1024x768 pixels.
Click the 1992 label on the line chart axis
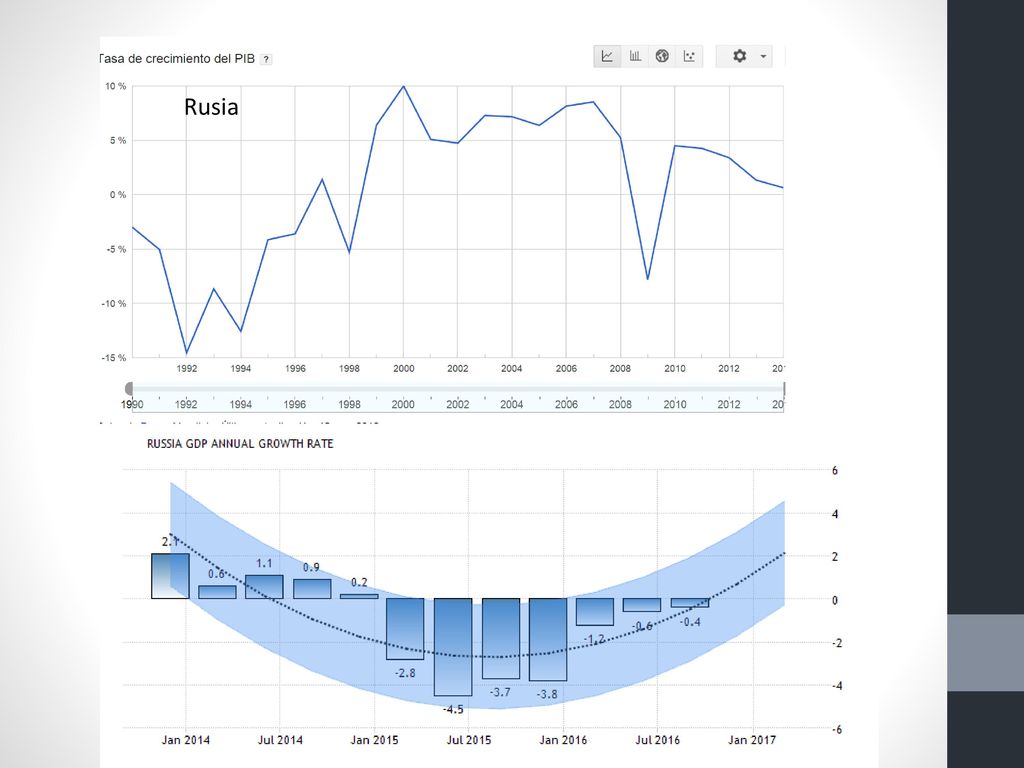pos(186,368)
